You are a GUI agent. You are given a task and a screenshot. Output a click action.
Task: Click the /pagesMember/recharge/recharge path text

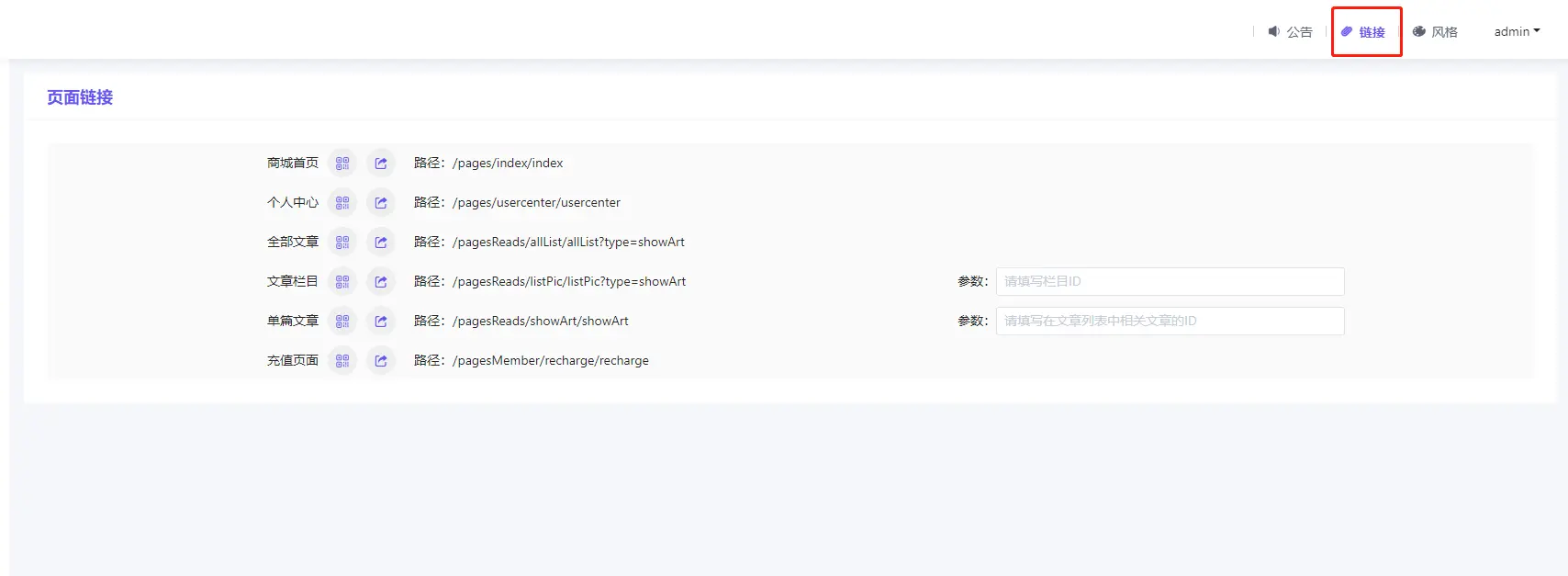tap(550, 361)
